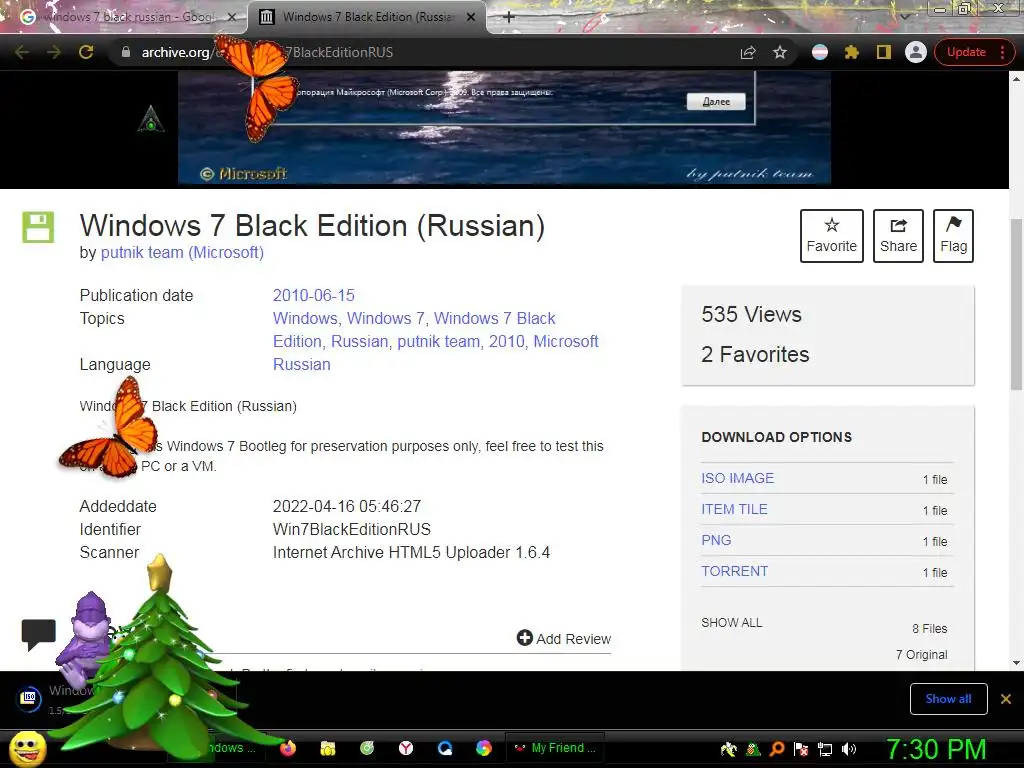Click the Share button on the item
This screenshot has width=1024, height=768.
click(x=898, y=236)
